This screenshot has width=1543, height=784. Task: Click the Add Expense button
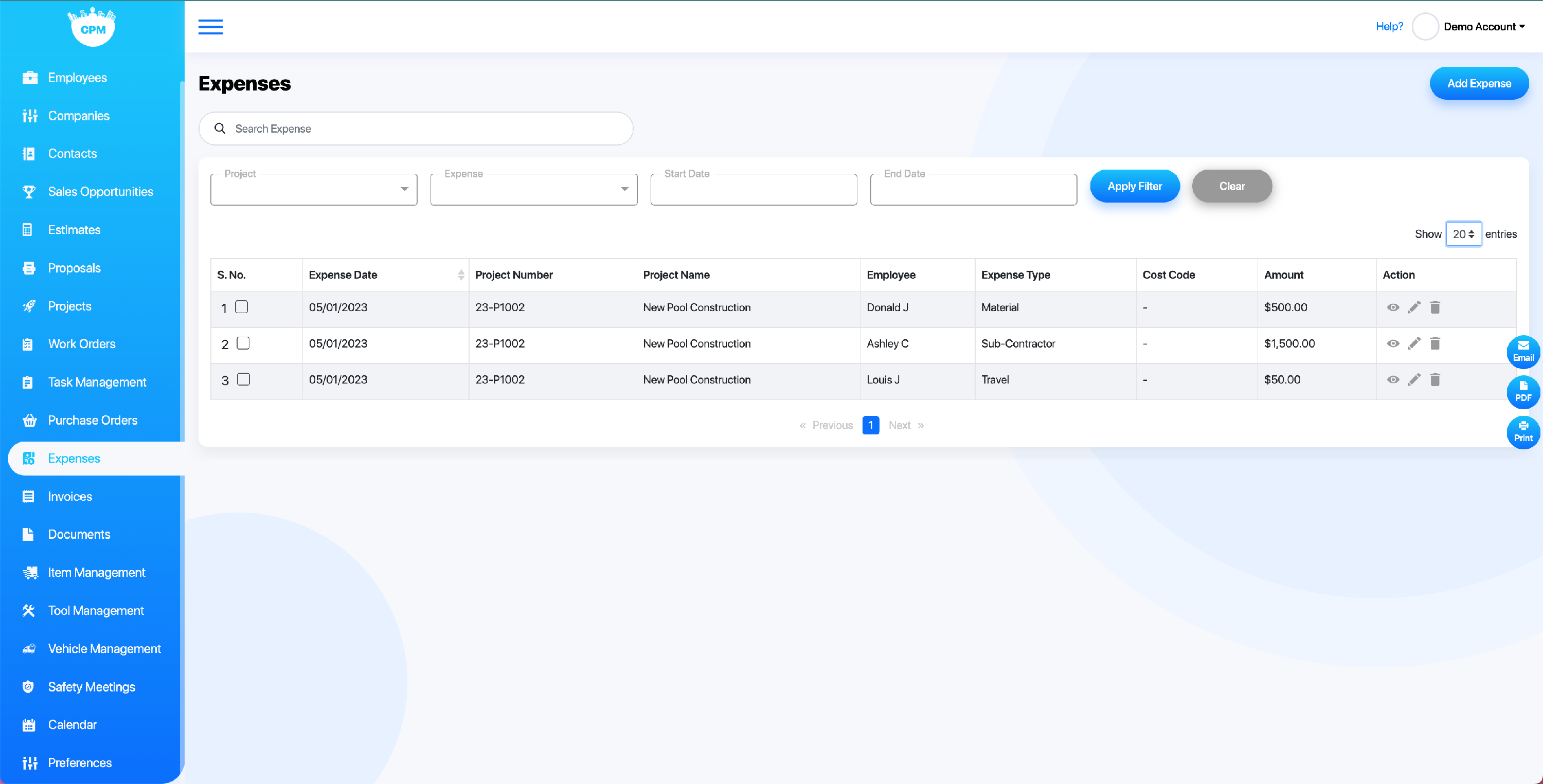click(1479, 83)
